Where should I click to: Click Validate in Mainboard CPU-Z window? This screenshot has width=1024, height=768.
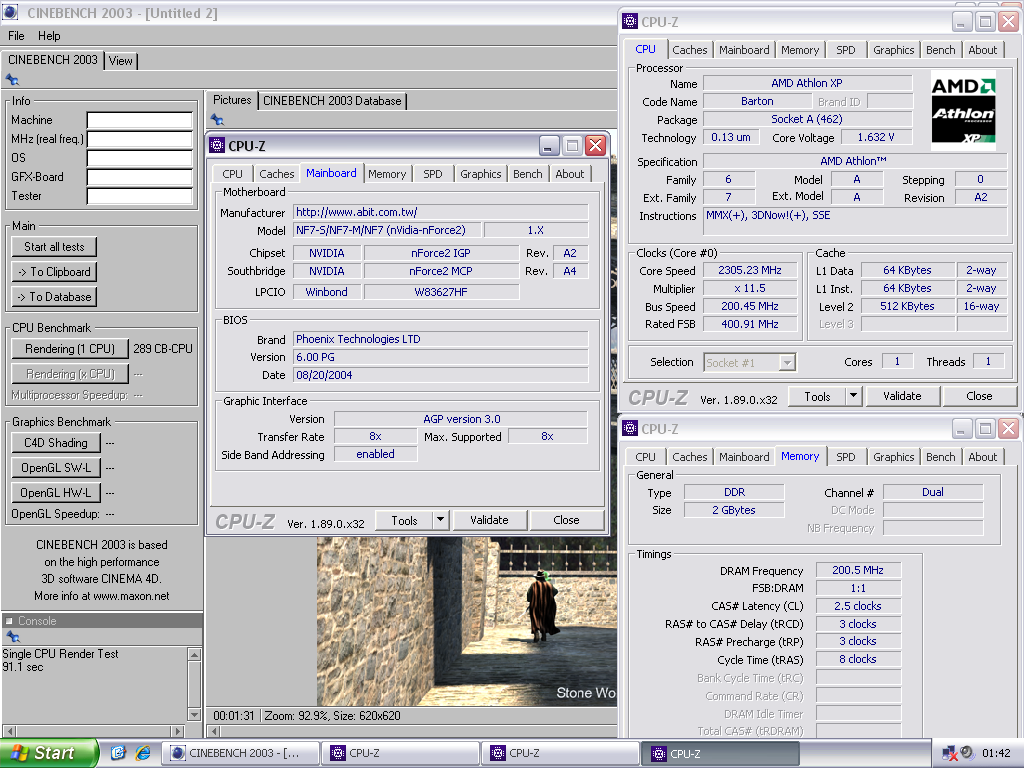[x=489, y=520]
